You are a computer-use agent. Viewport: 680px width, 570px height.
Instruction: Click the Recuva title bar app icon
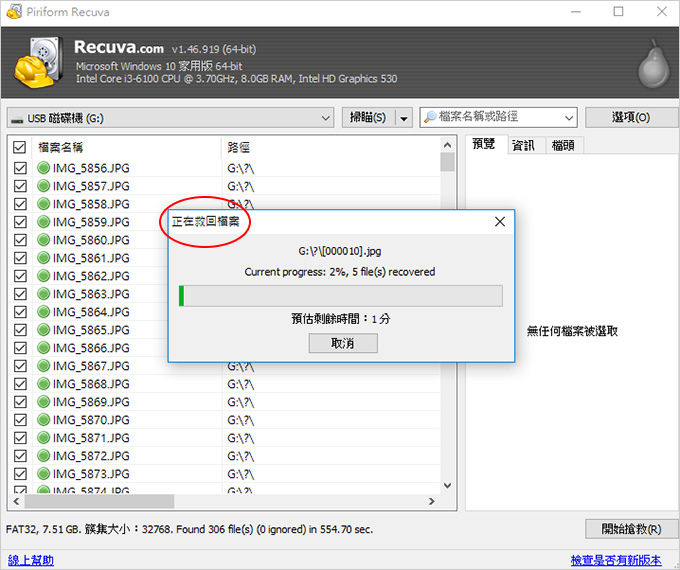coord(14,11)
